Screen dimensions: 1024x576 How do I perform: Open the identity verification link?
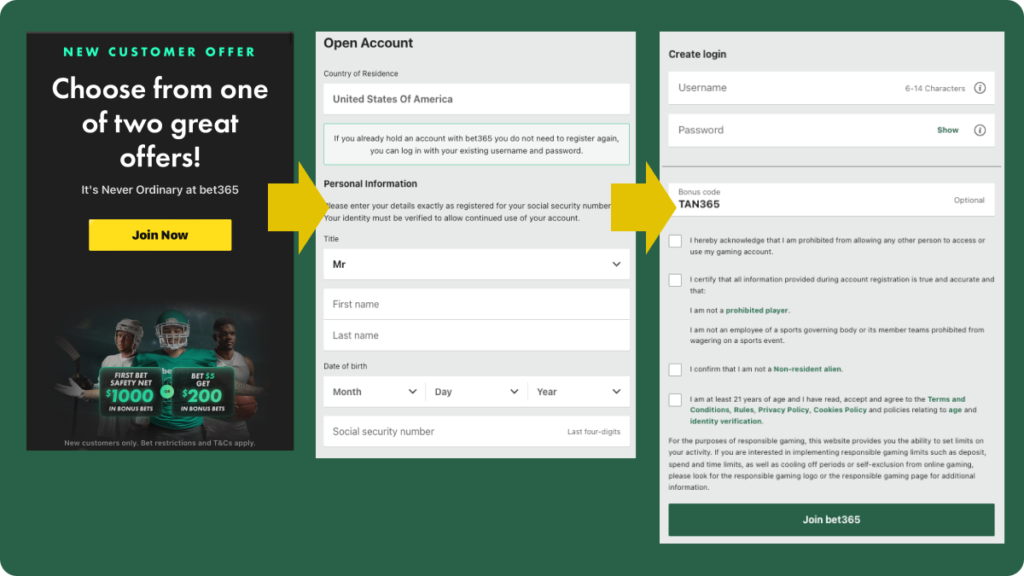coord(726,421)
